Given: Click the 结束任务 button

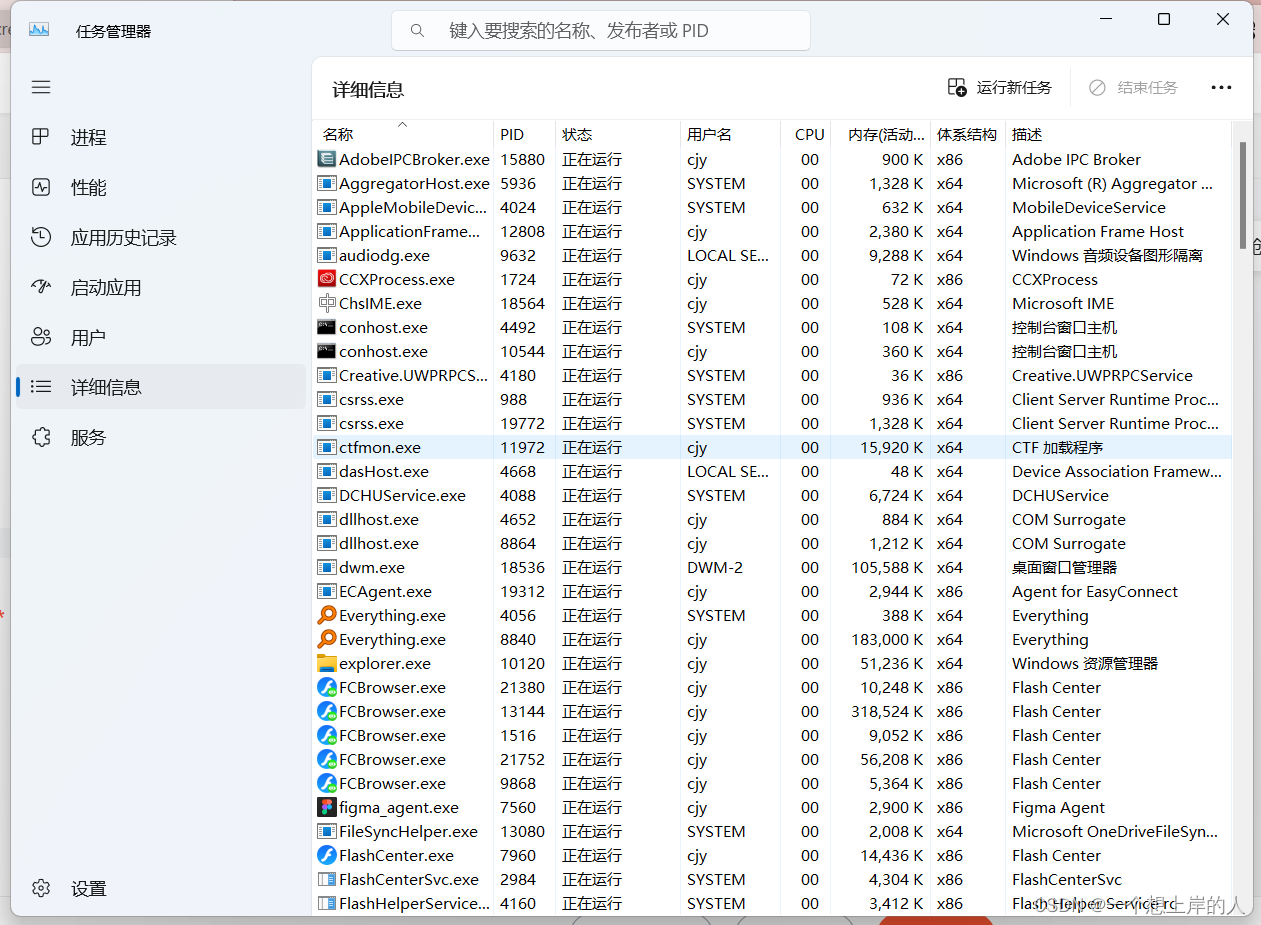Looking at the screenshot, I should pyautogui.click(x=1133, y=87).
